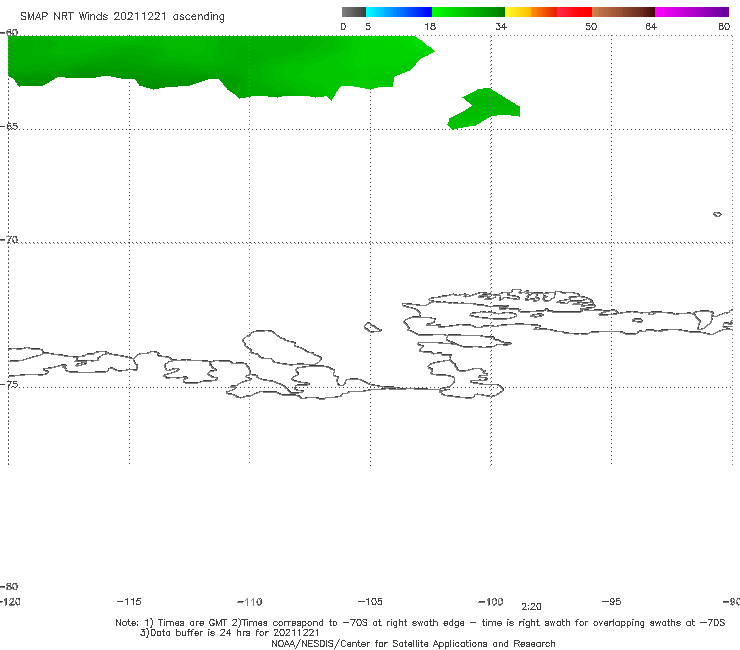This screenshot has height=650, width=740.
Task: Click the longitude label '-105'
Action: (370, 601)
